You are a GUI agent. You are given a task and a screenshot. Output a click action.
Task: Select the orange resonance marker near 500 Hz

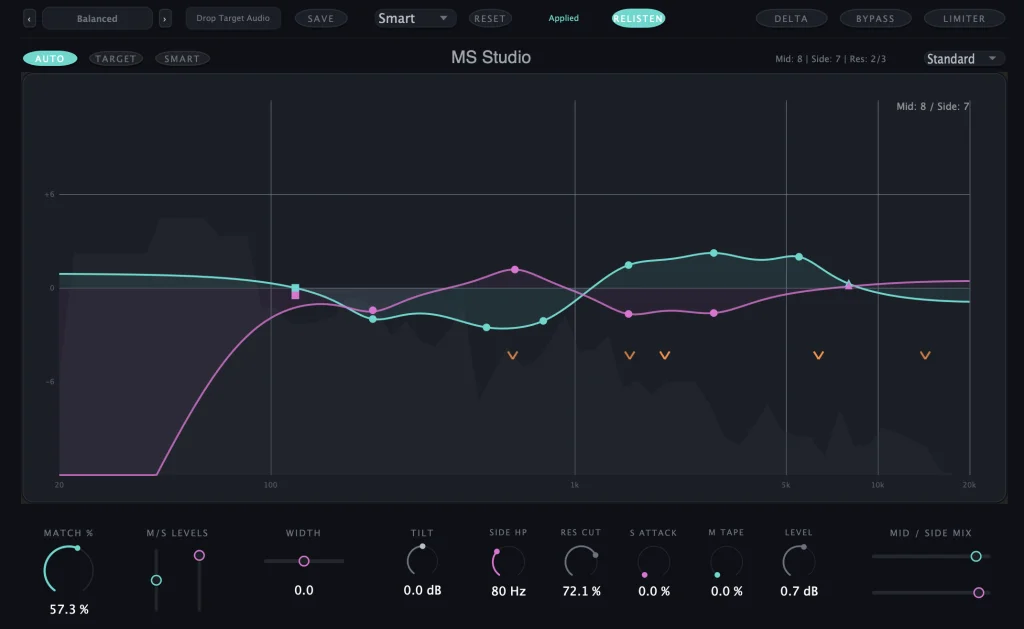(512, 354)
